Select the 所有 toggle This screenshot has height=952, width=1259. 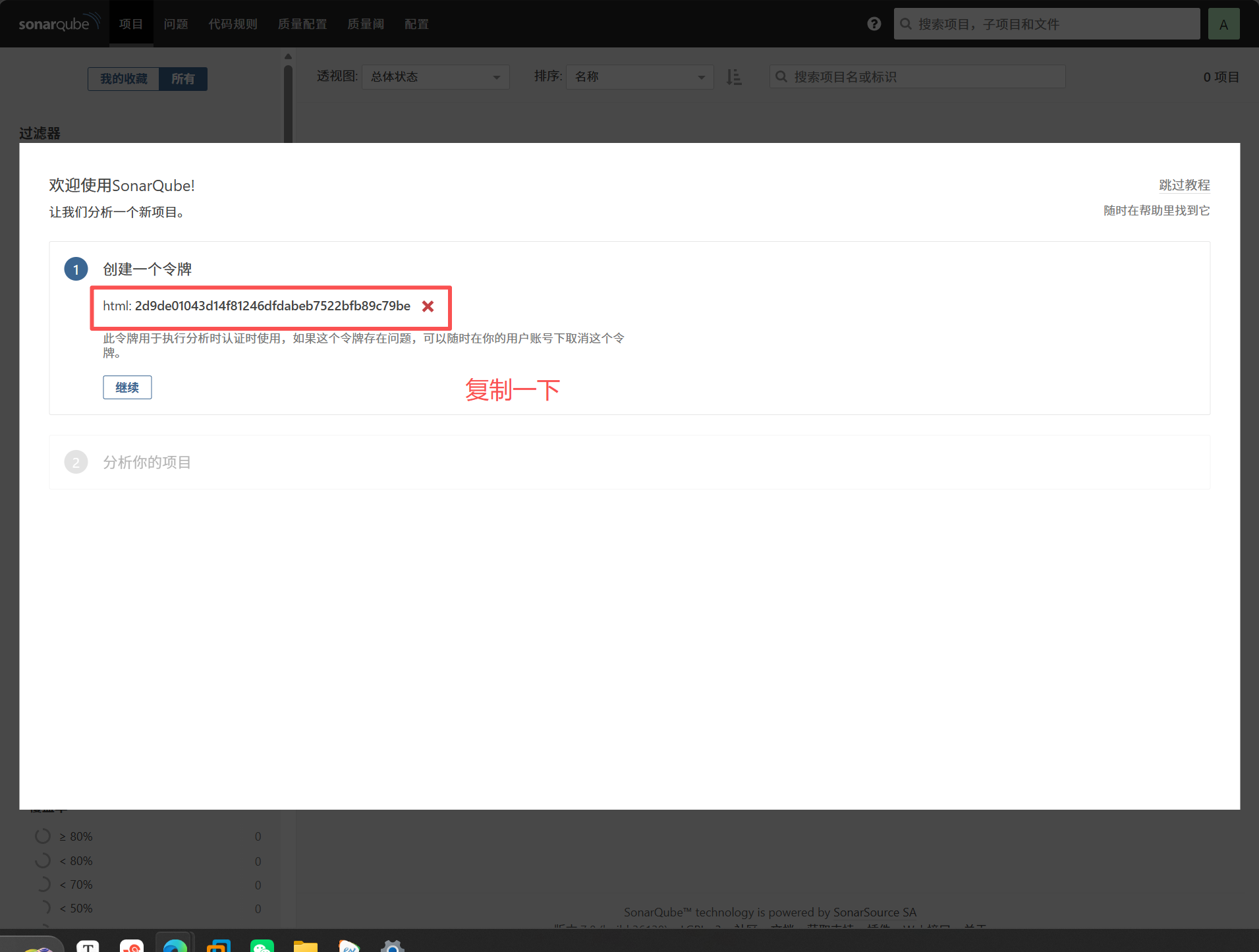183,79
